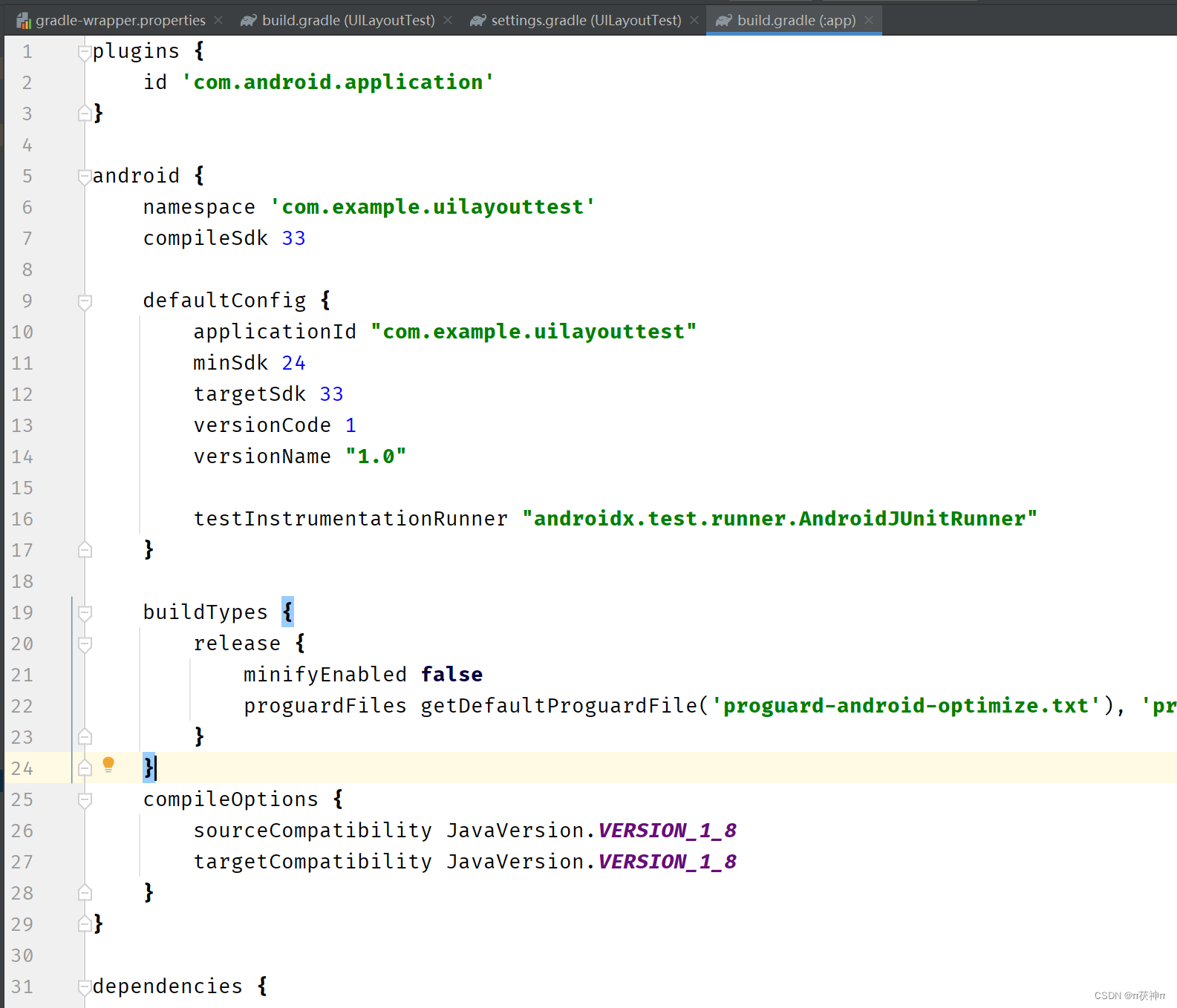Image resolution: width=1177 pixels, height=1008 pixels.
Task: Click fold end marker on line 3
Action: (85, 114)
